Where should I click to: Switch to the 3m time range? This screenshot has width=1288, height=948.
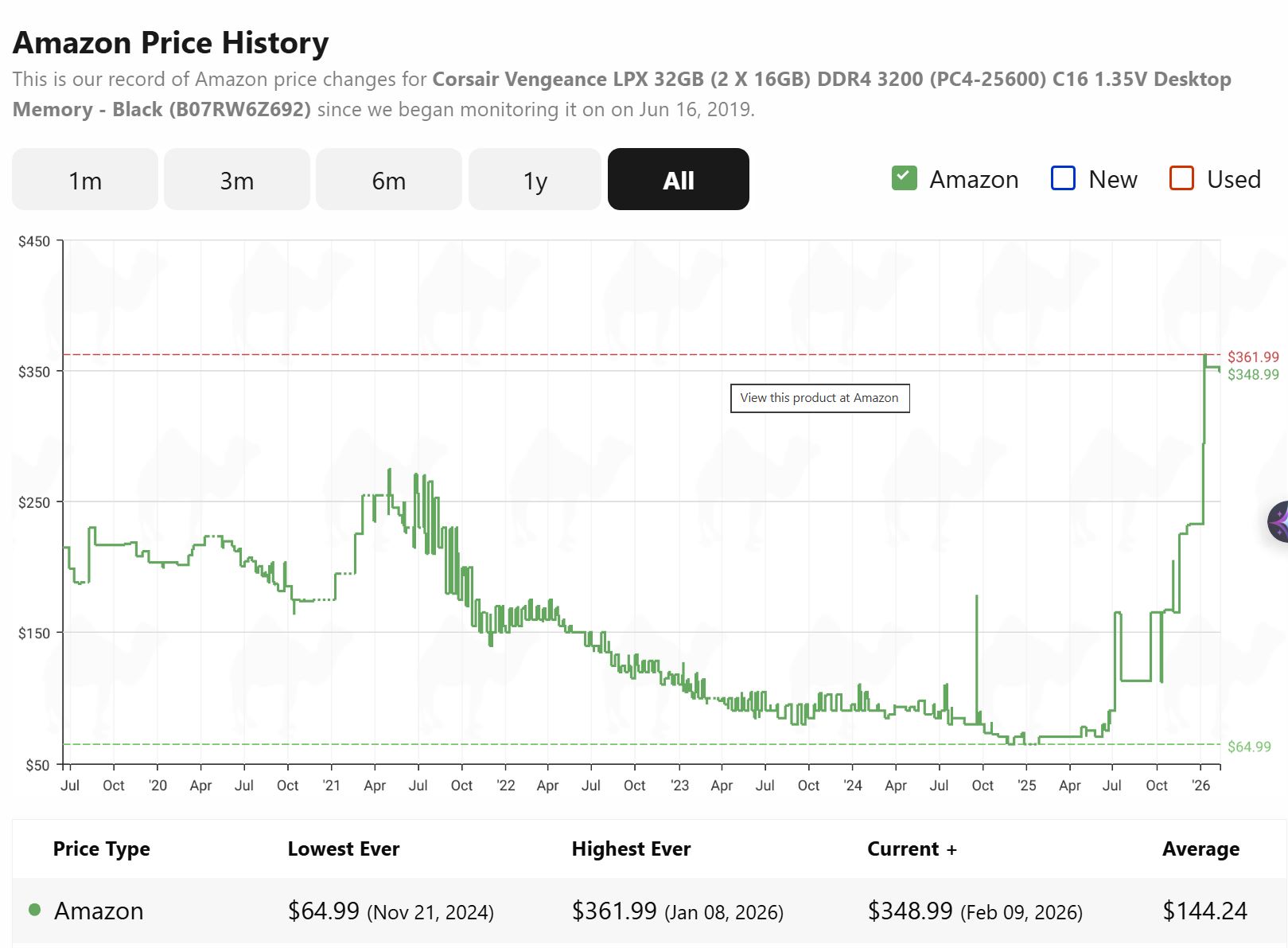click(237, 180)
